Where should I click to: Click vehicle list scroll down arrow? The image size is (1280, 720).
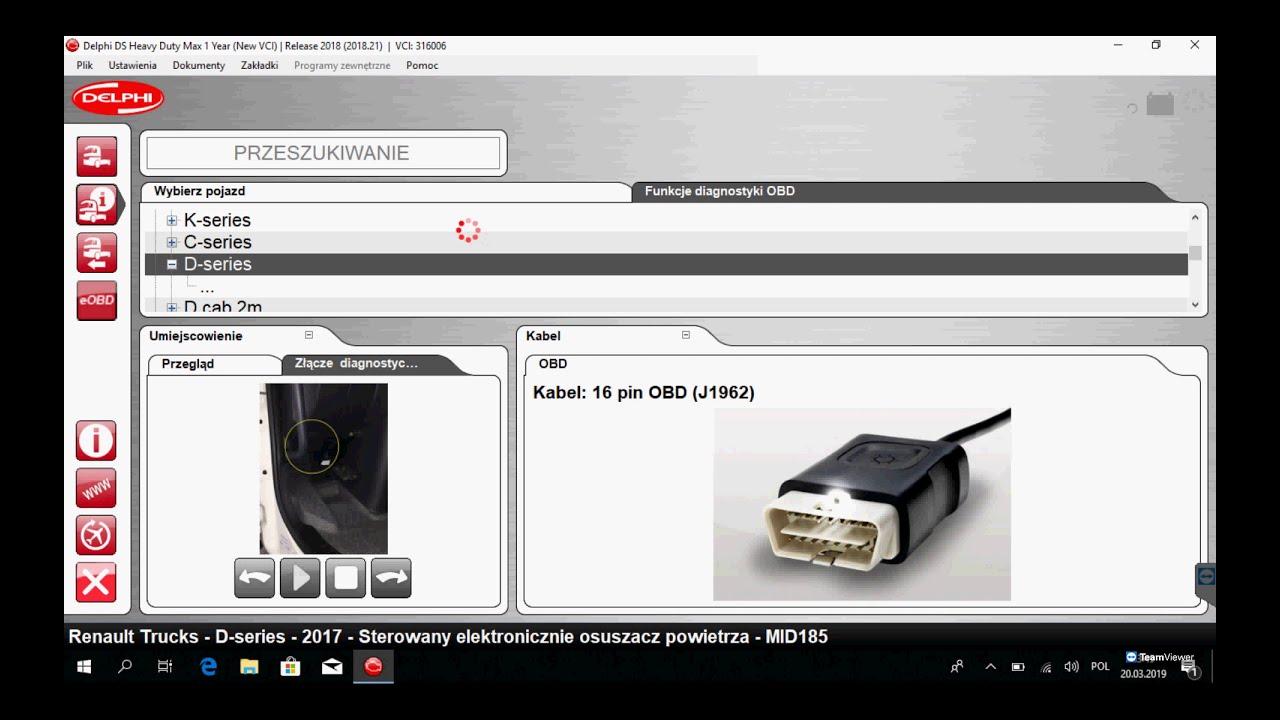point(1195,304)
